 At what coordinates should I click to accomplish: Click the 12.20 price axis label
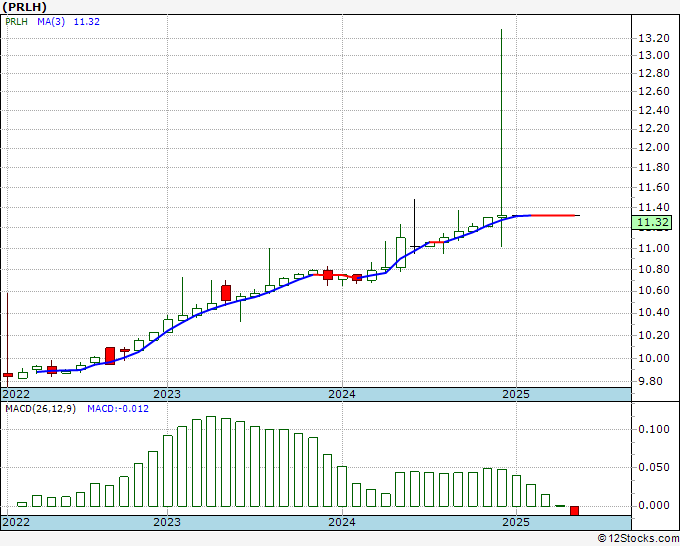pyautogui.click(x=654, y=128)
